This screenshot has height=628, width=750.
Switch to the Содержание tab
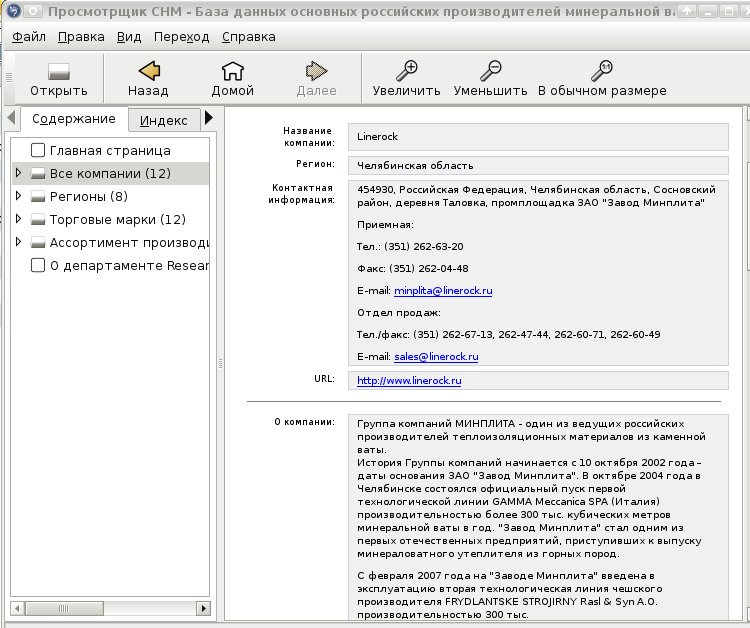pos(74,119)
